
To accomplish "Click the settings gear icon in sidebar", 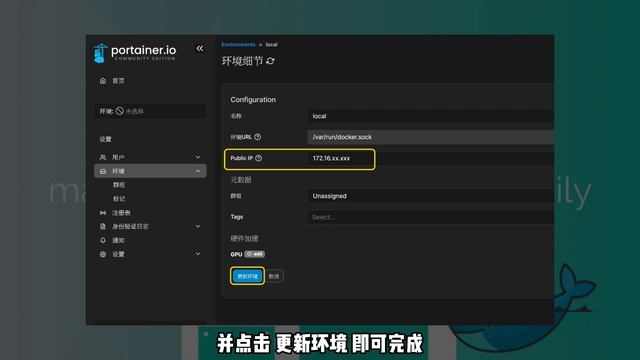I will pyautogui.click(x=103, y=254).
